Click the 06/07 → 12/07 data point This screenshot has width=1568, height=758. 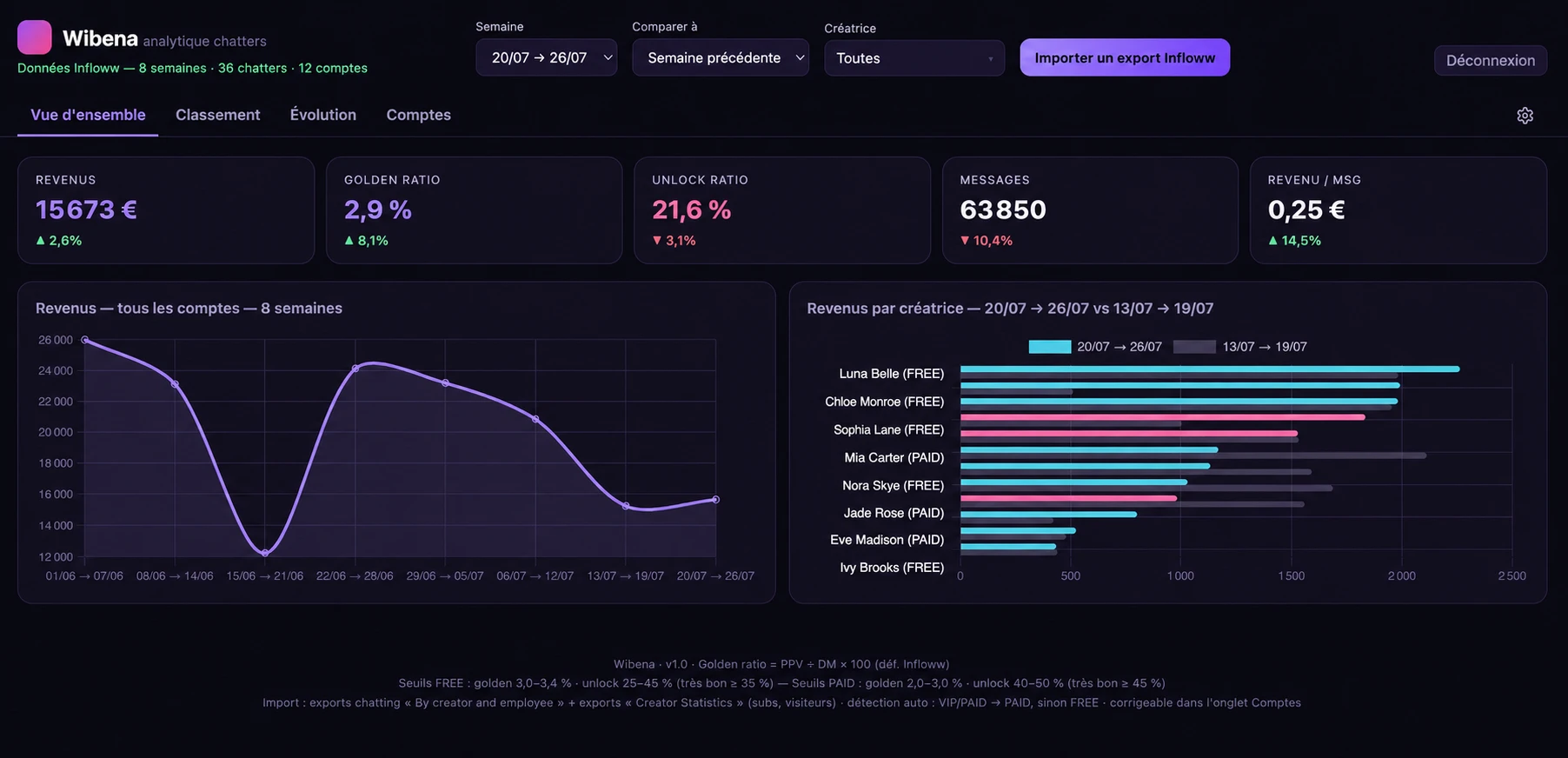535,419
